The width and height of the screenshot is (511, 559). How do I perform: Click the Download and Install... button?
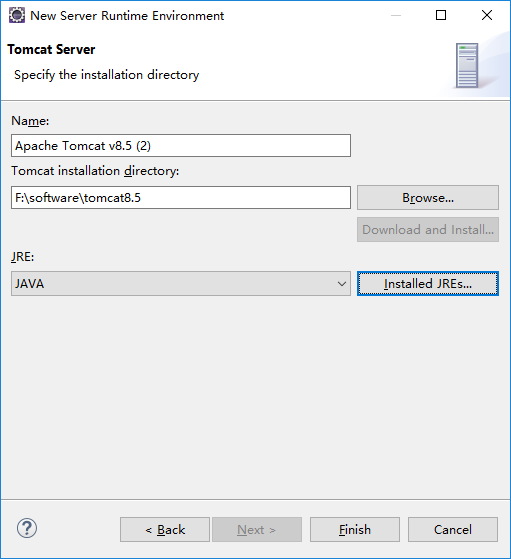click(x=428, y=230)
